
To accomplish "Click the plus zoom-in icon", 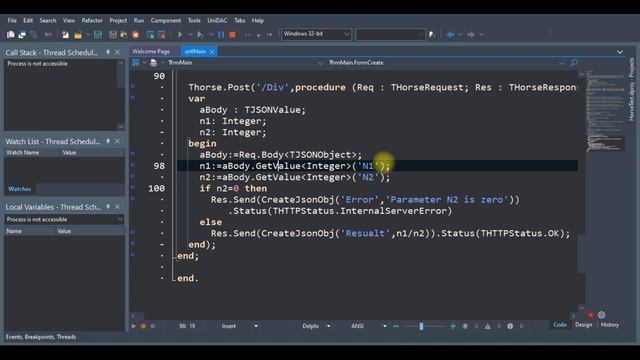I will coord(453,326).
